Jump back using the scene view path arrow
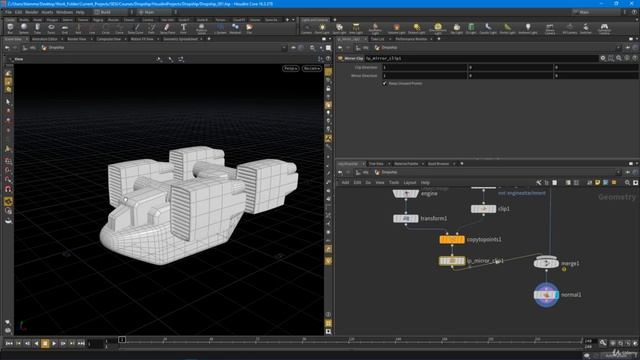This screenshot has height=360, width=640. (x=7, y=48)
